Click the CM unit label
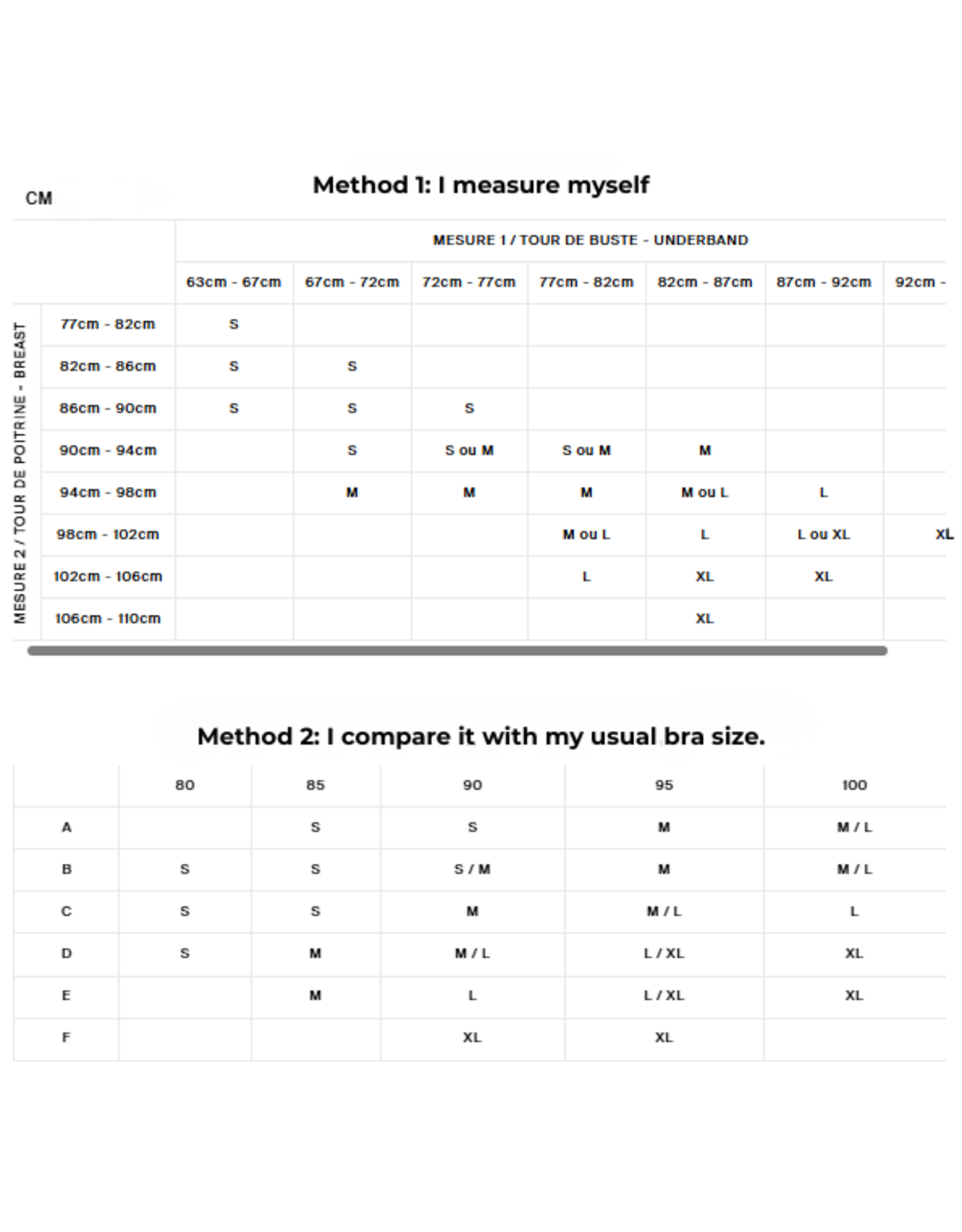 pyautogui.click(x=39, y=199)
